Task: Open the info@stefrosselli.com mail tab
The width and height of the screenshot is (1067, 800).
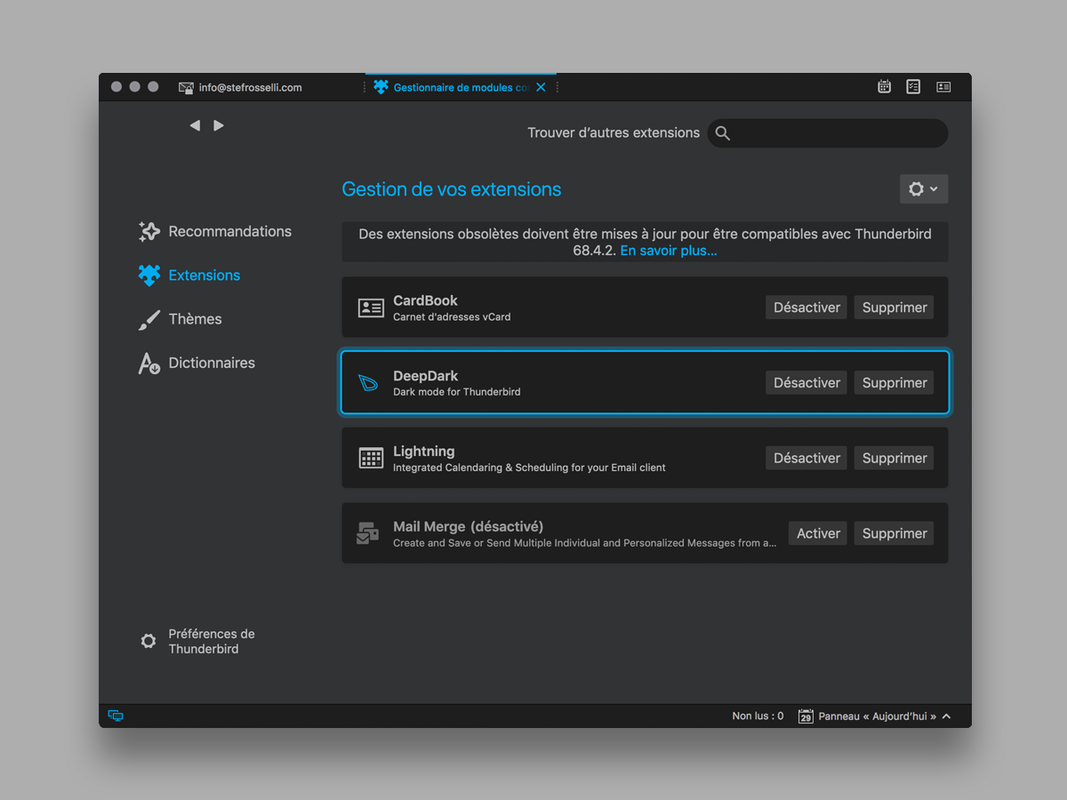Action: pyautogui.click(x=240, y=87)
